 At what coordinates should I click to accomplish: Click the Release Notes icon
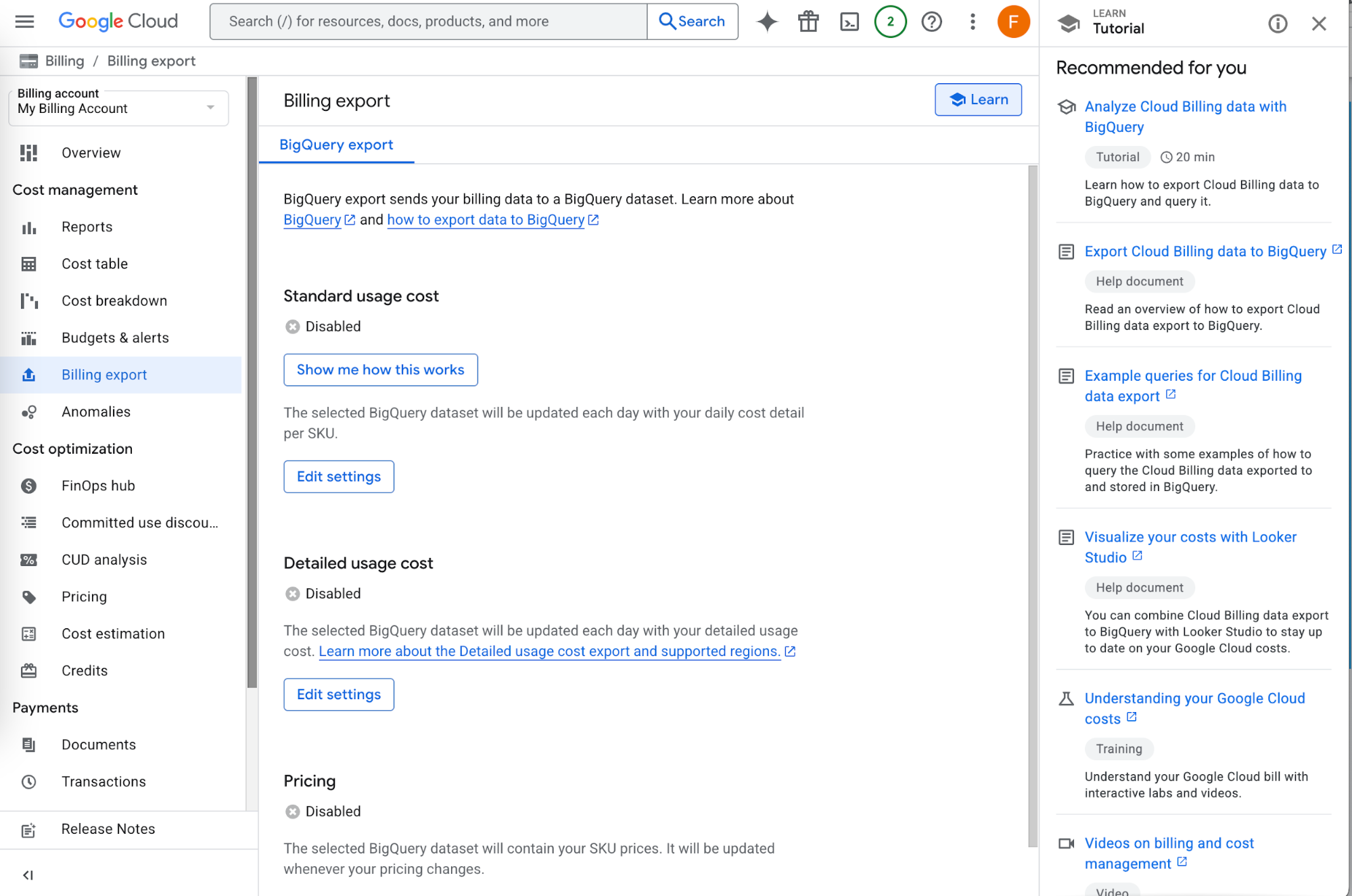pyautogui.click(x=28, y=830)
